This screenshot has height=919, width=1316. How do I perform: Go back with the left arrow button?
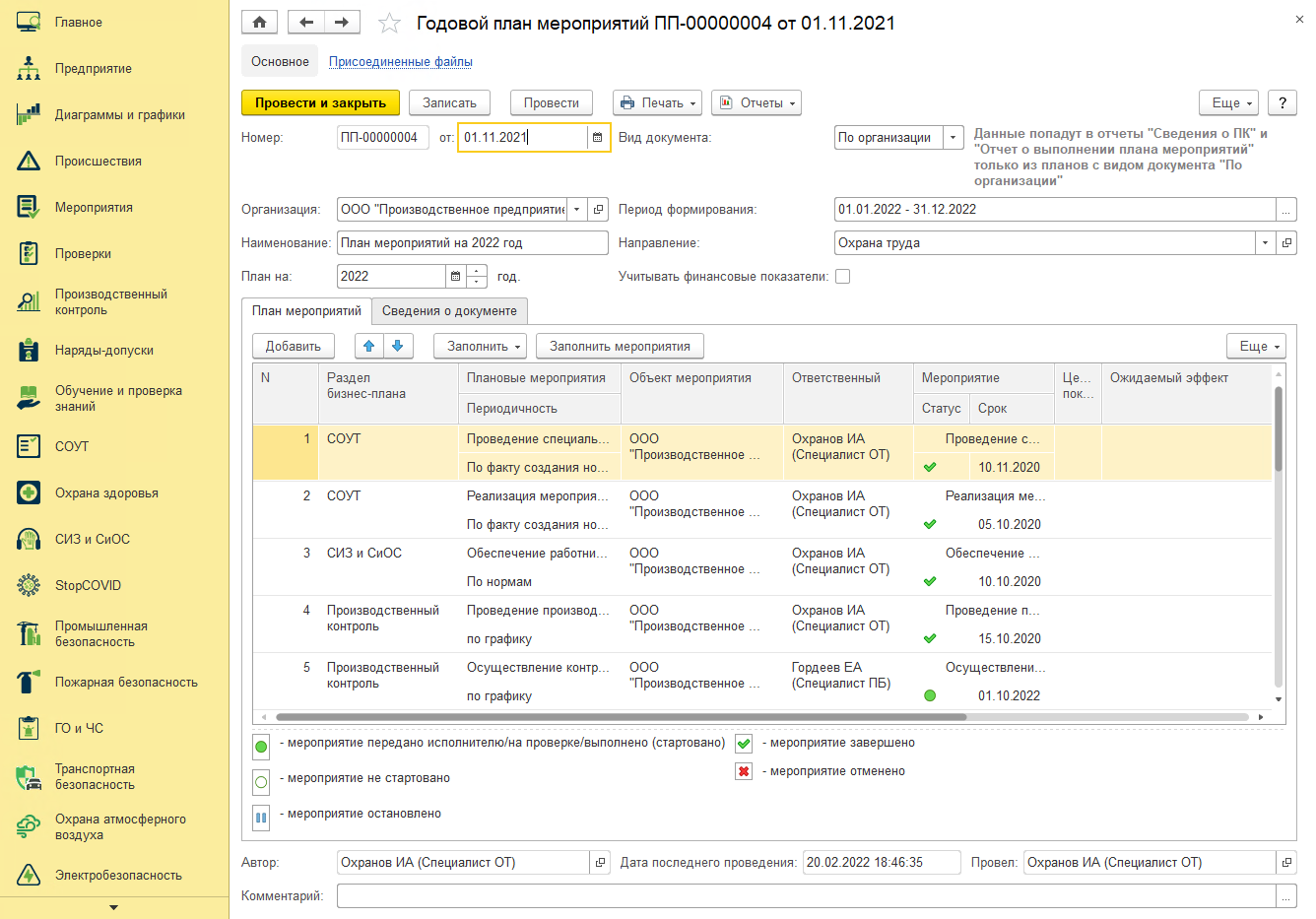305,22
